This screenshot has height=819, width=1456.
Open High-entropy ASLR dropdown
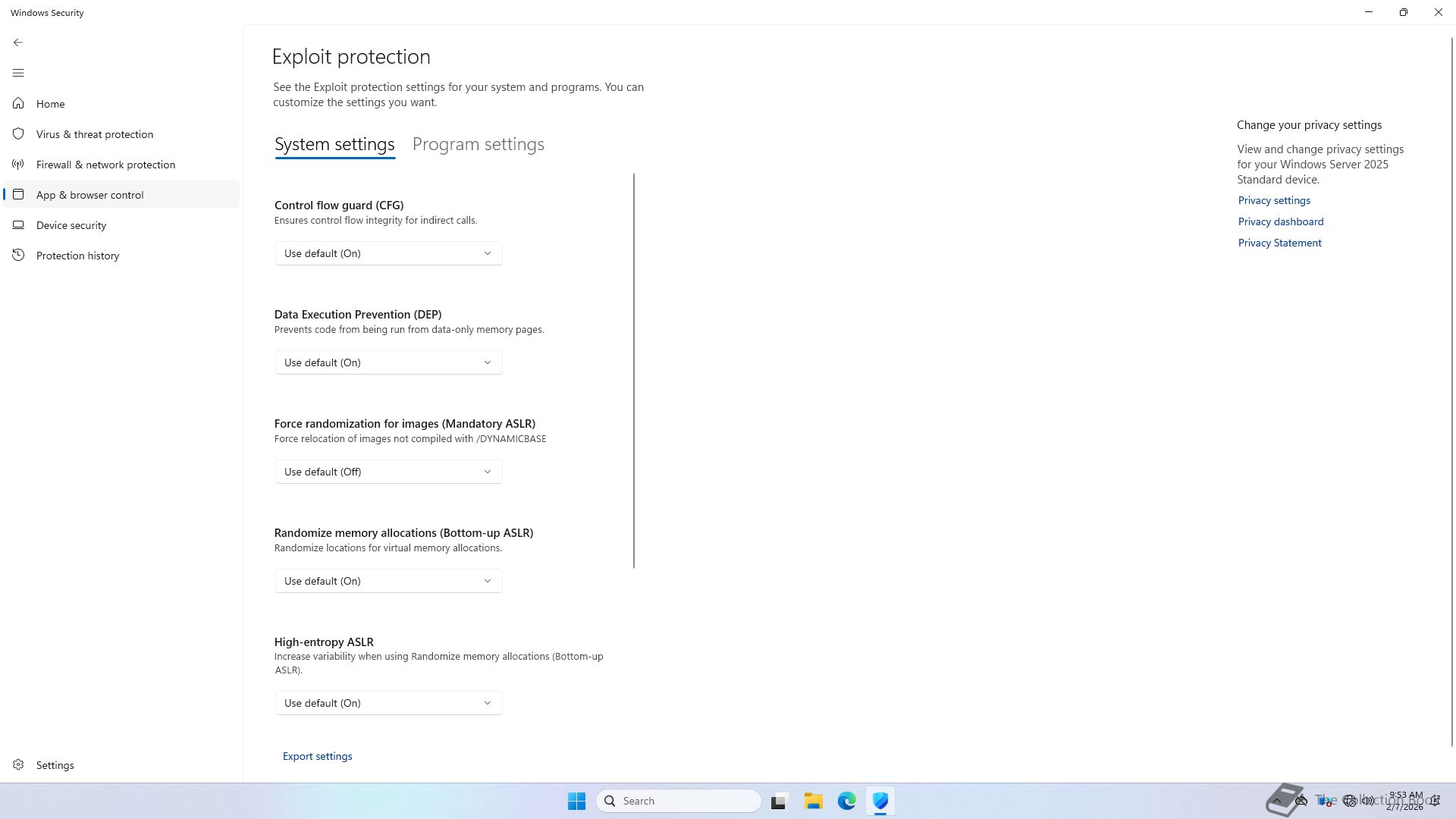[388, 703]
